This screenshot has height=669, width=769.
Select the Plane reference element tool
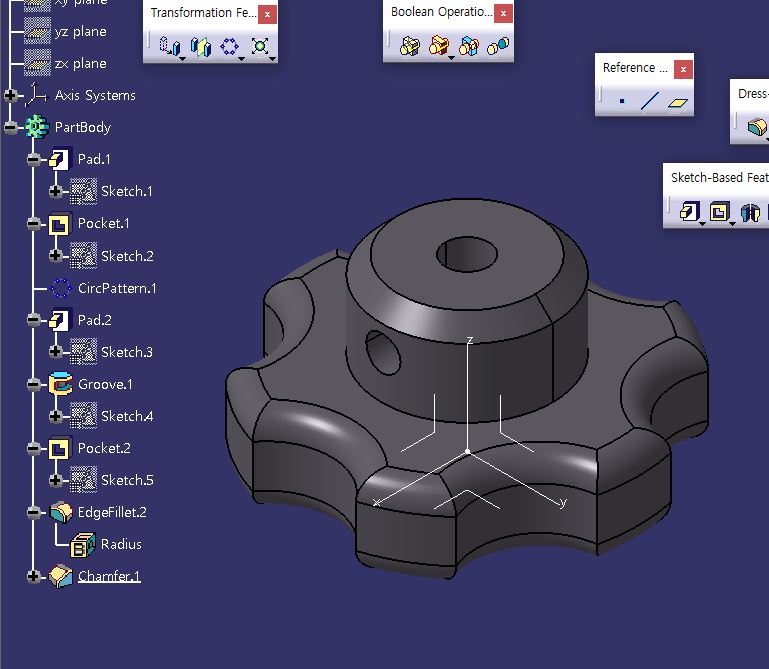click(678, 102)
